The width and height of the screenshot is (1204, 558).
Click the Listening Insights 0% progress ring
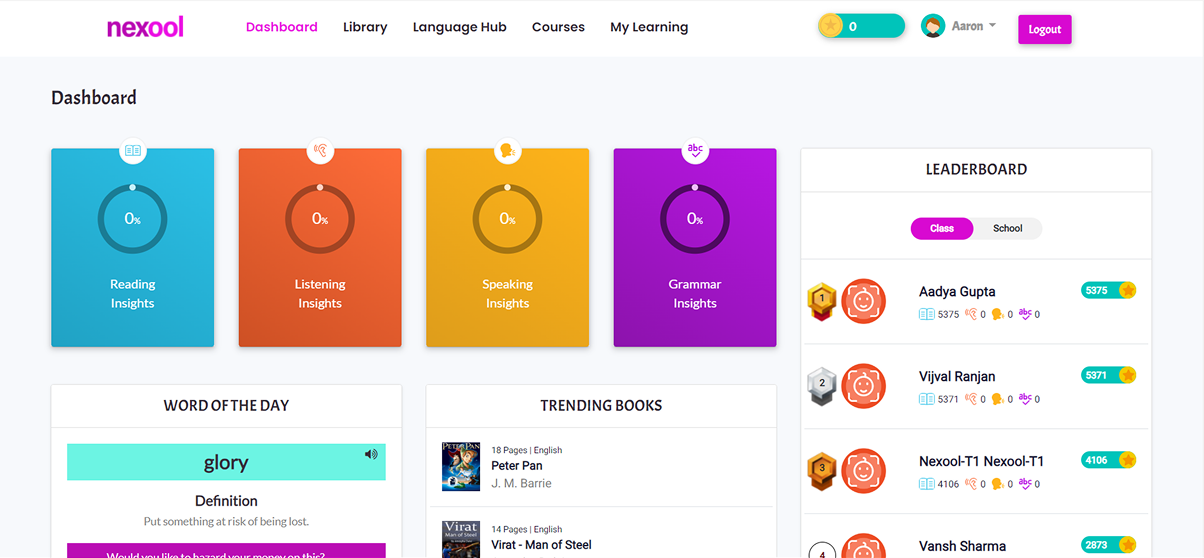[x=320, y=219]
